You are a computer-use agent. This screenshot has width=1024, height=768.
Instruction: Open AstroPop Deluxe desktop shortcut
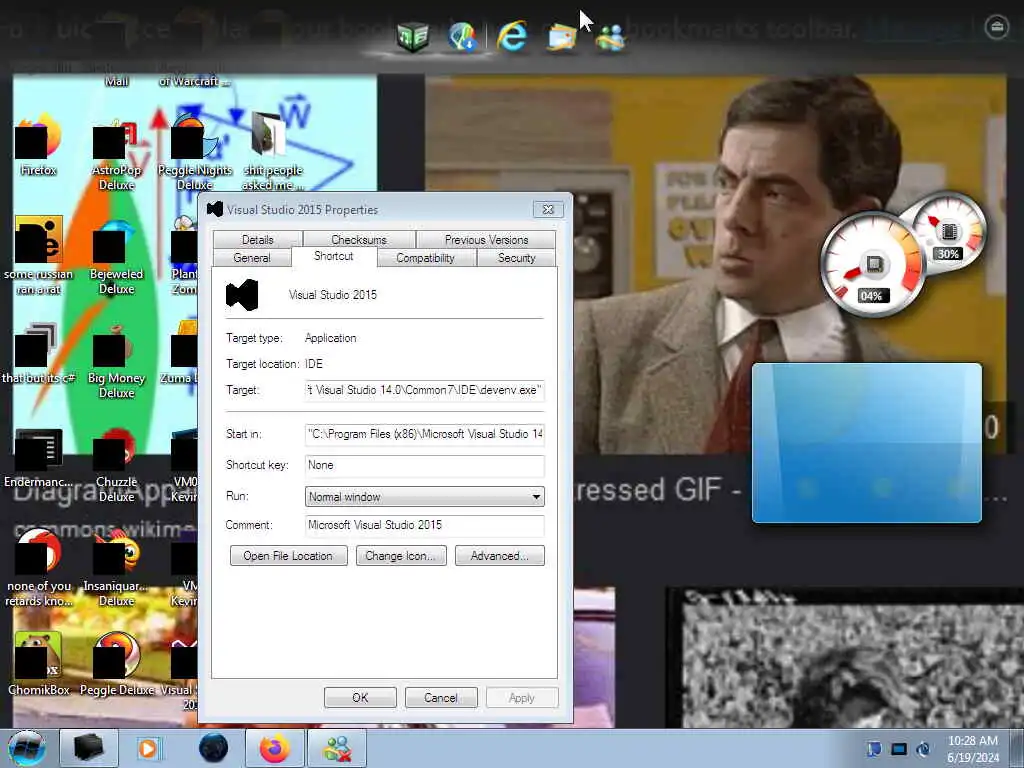[x=116, y=153]
